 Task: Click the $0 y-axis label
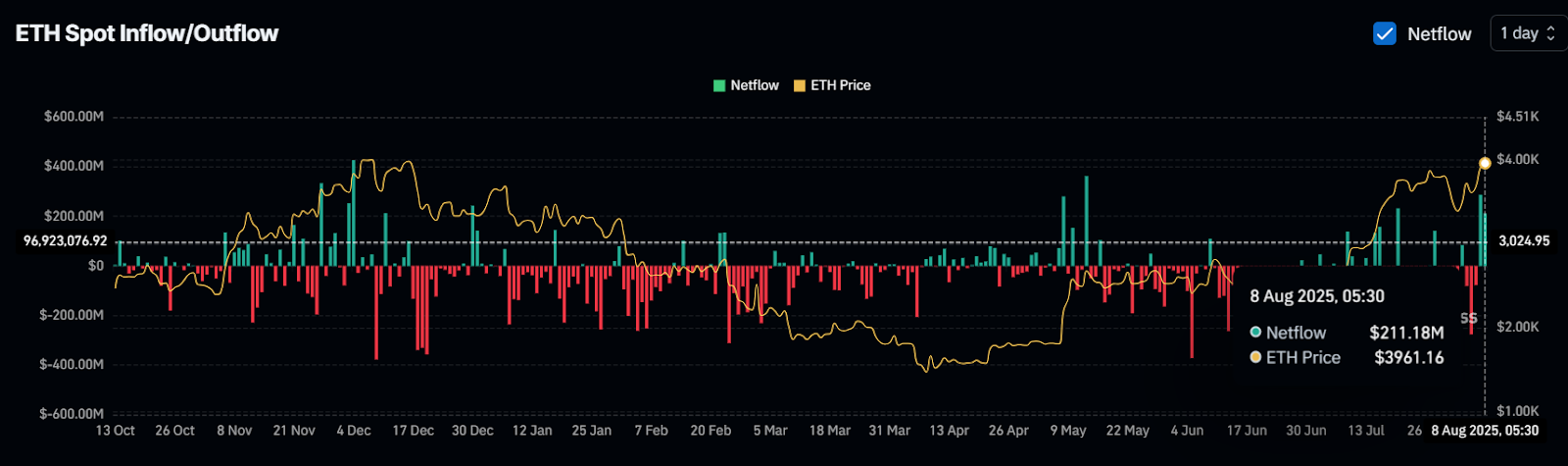pos(95,265)
